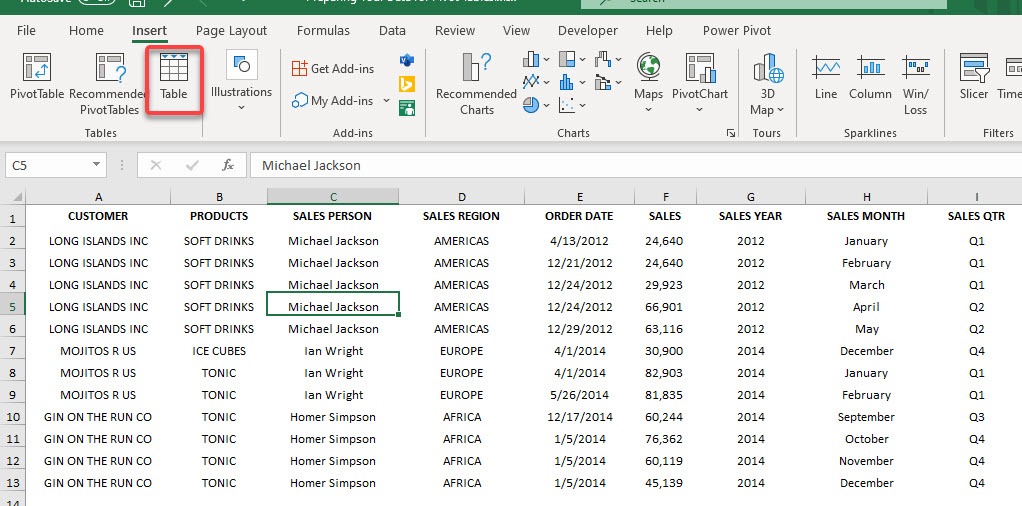Select the cell with sales value 45,139

[x=665, y=483]
